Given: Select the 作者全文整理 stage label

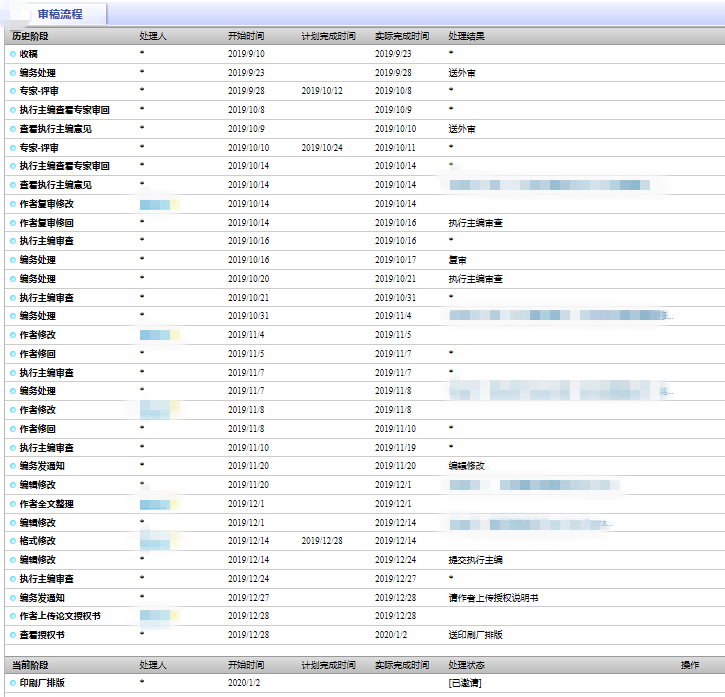Looking at the screenshot, I should click(46, 504).
